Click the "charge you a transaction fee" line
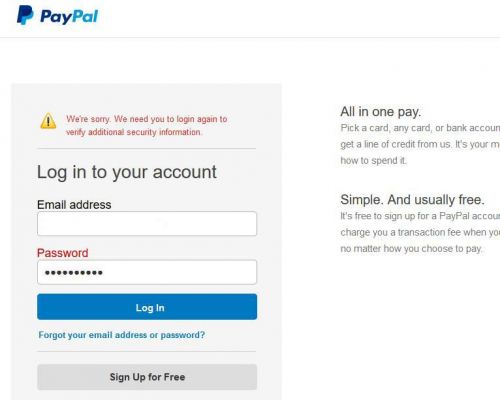 point(420,232)
